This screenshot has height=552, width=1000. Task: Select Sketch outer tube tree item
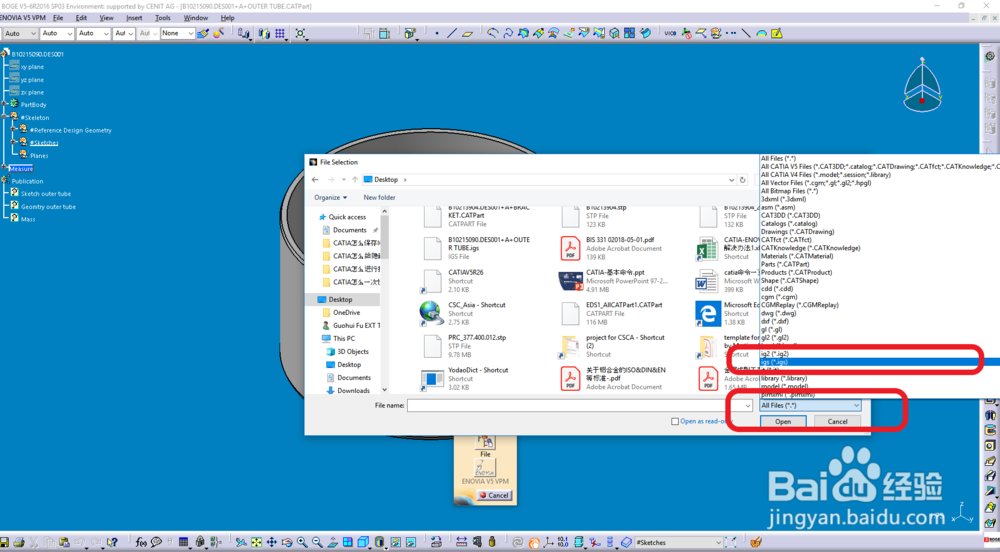[45, 194]
